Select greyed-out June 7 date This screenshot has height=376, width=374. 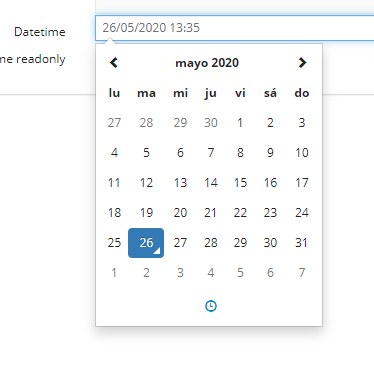[x=302, y=273]
